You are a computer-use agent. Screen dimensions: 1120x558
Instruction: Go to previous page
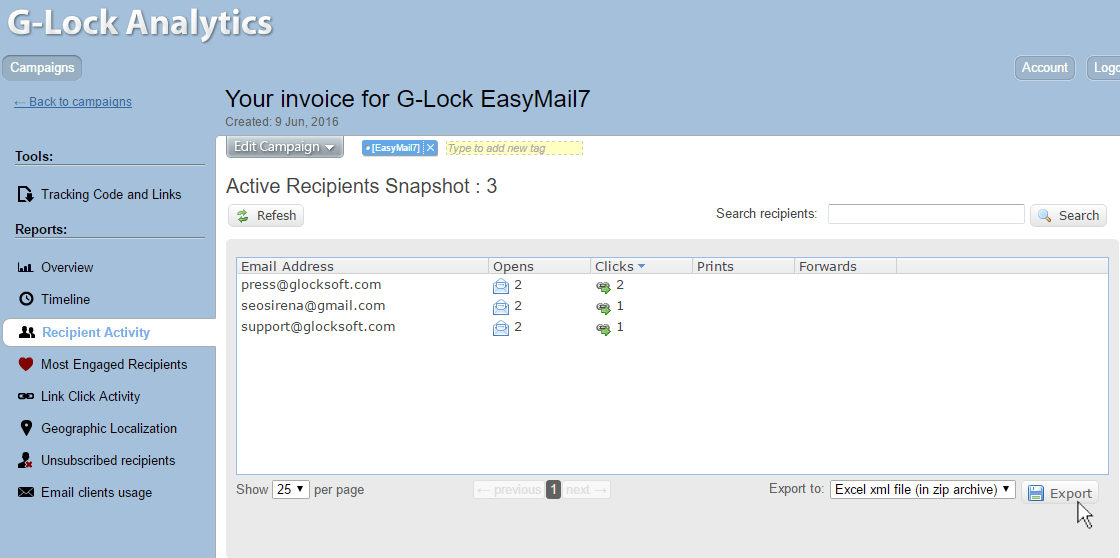coord(508,489)
